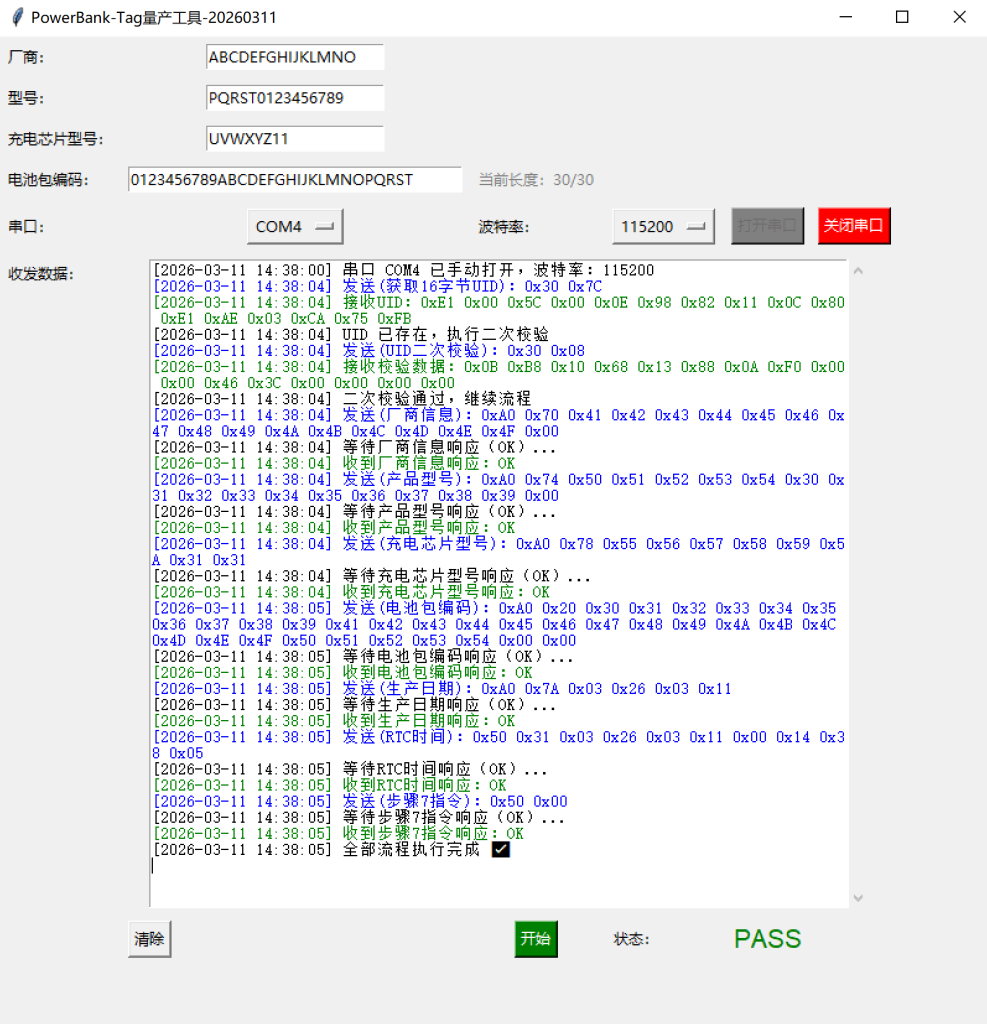Screen dimensions: 987x1024
Task: Click the 厂商 field containing ABCDEFGHIJKLMNO
Action: (294, 57)
